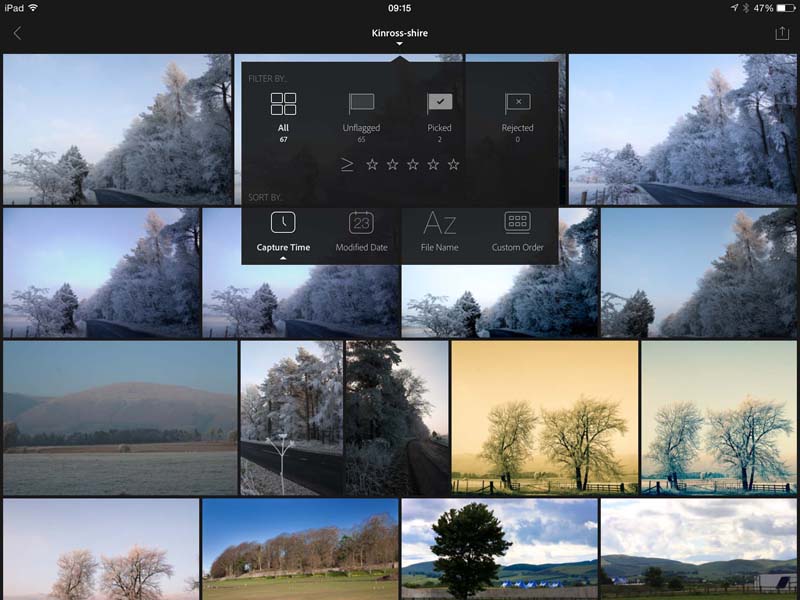The height and width of the screenshot is (600, 800).
Task: Filter by All photos grid icon
Action: click(x=283, y=104)
